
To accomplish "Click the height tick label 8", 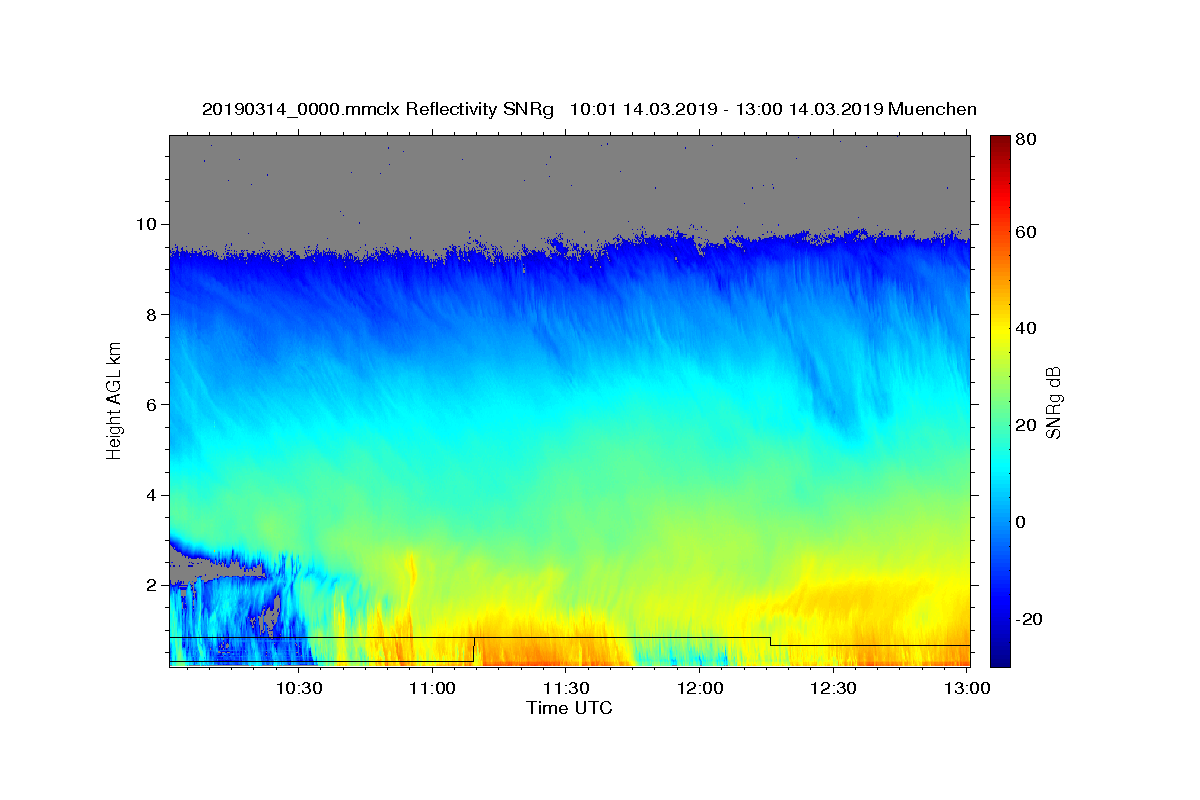I will [x=154, y=314].
